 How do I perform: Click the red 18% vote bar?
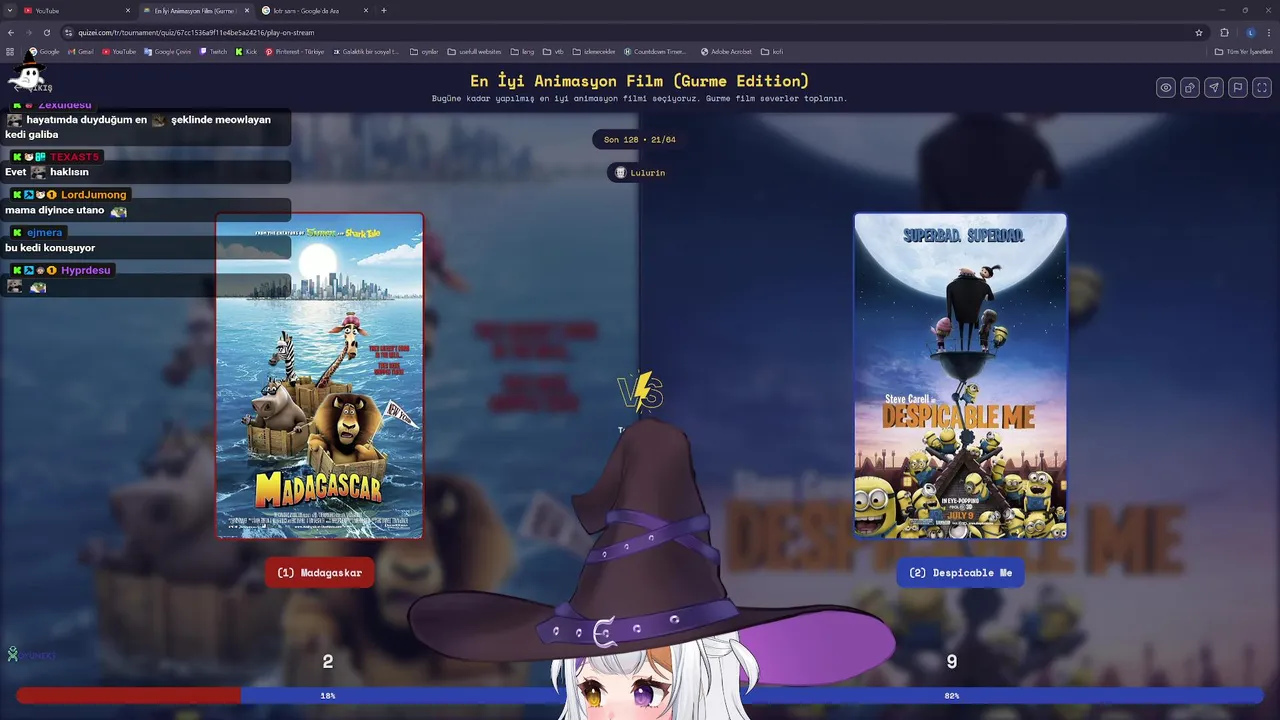128,695
